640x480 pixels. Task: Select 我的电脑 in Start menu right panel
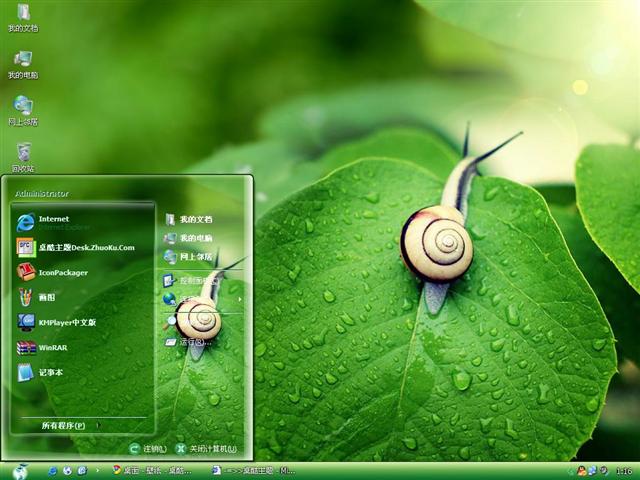pos(195,238)
